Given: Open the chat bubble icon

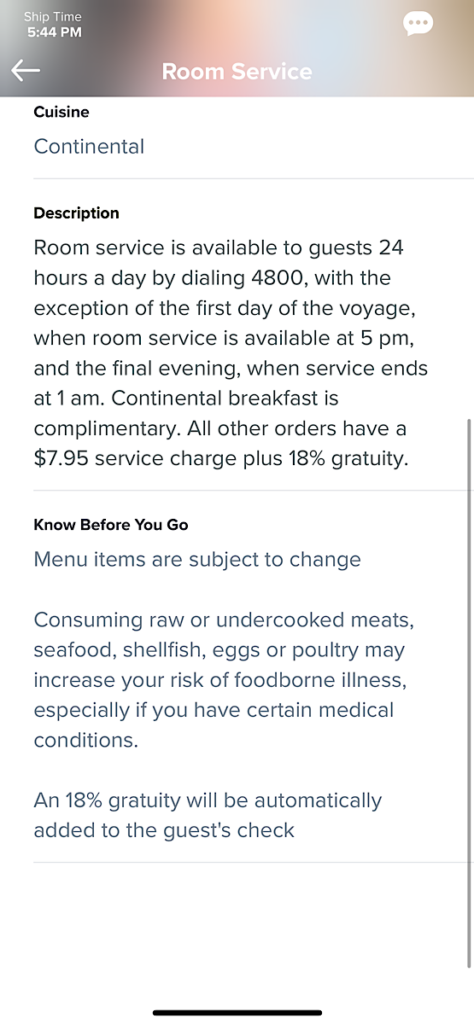Looking at the screenshot, I should click(418, 24).
